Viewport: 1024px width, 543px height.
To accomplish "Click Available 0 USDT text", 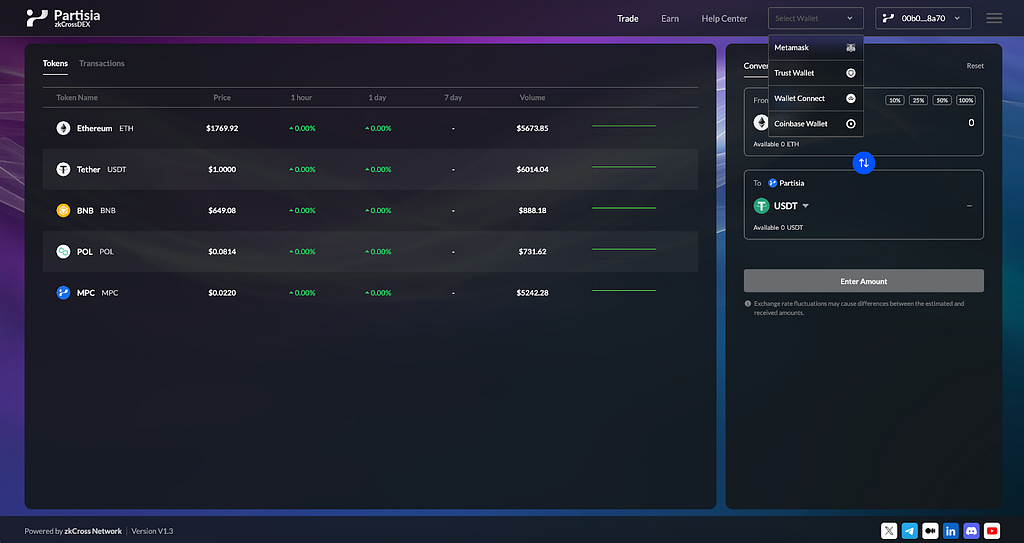I will (x=778, y=227).
